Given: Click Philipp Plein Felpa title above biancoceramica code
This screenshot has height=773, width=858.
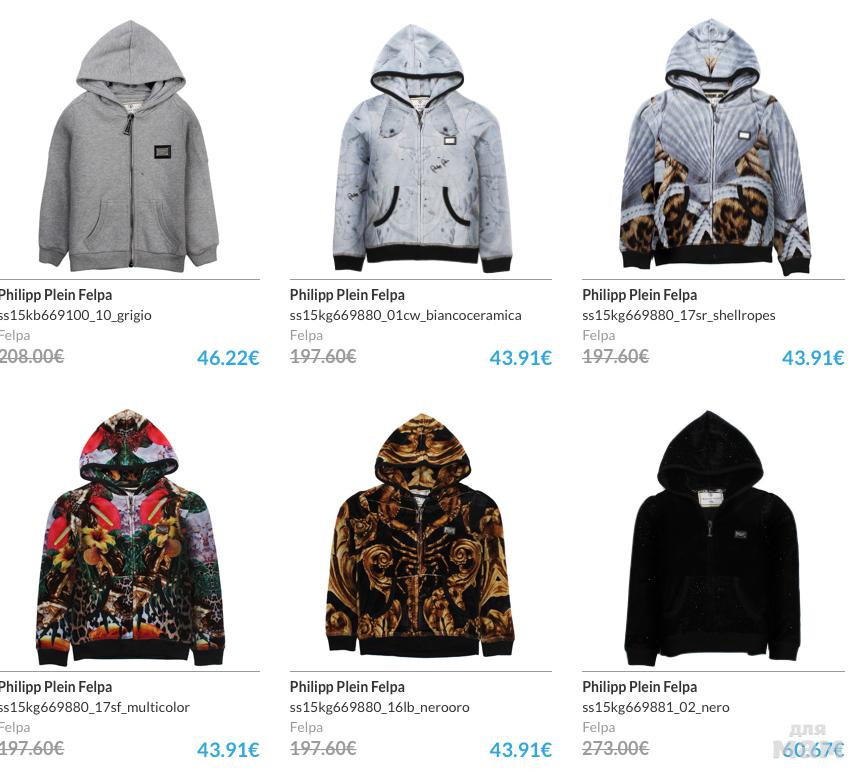Looking at the screenshot, I should point(347,295).
